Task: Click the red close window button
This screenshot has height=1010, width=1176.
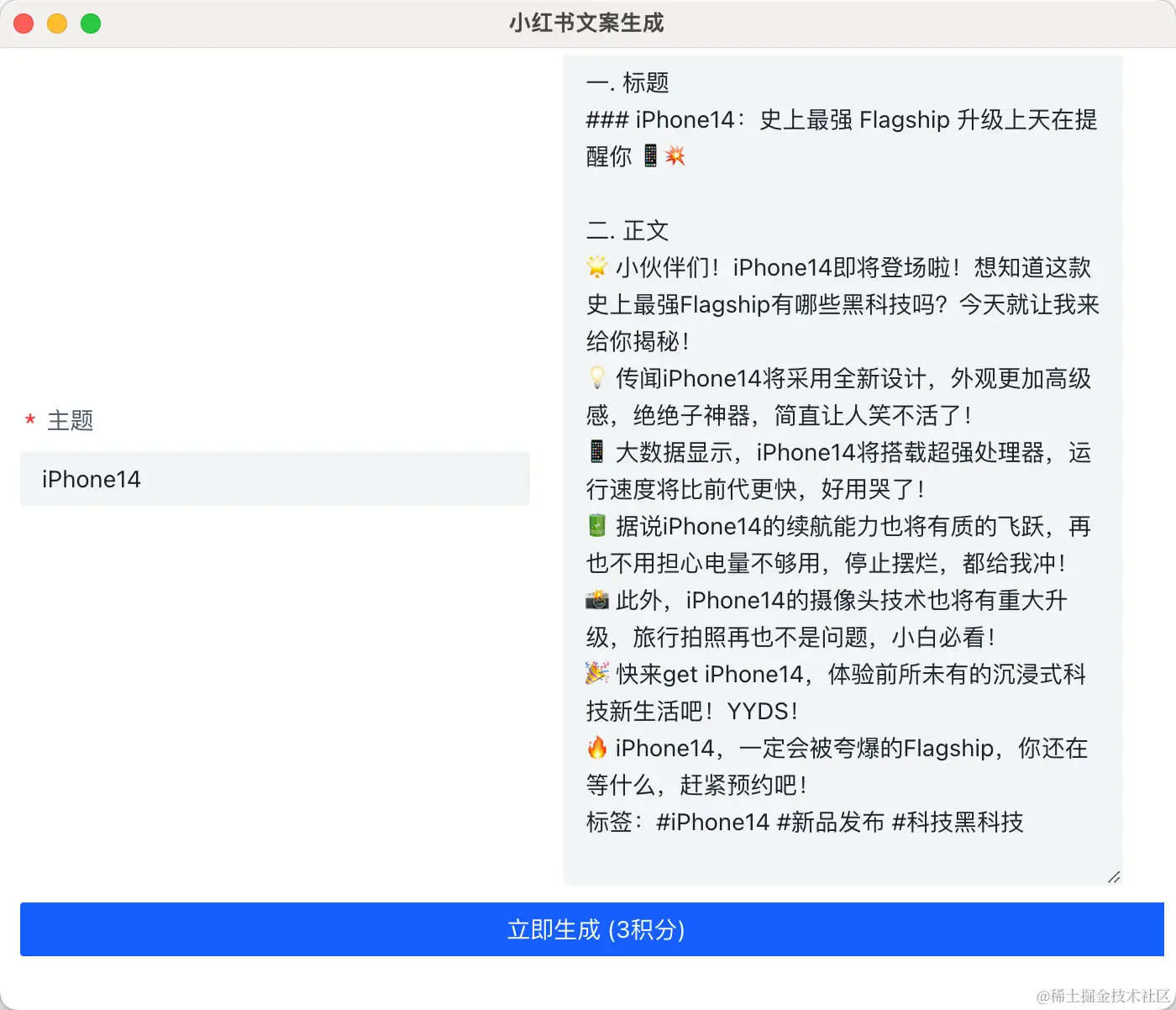Action: click(24, 24)
